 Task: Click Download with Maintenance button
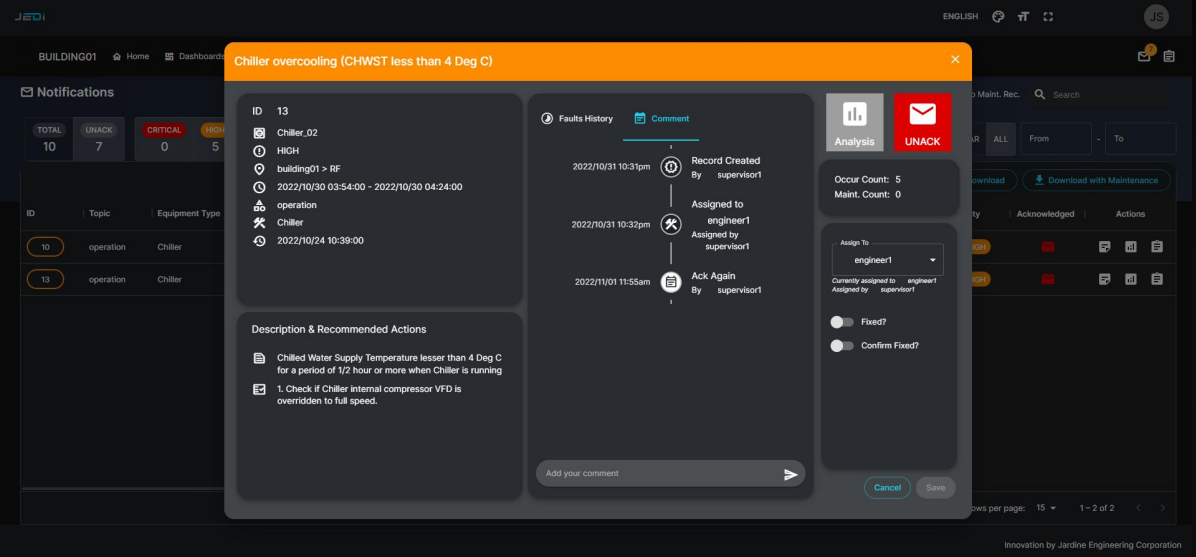pos(1096,180)
